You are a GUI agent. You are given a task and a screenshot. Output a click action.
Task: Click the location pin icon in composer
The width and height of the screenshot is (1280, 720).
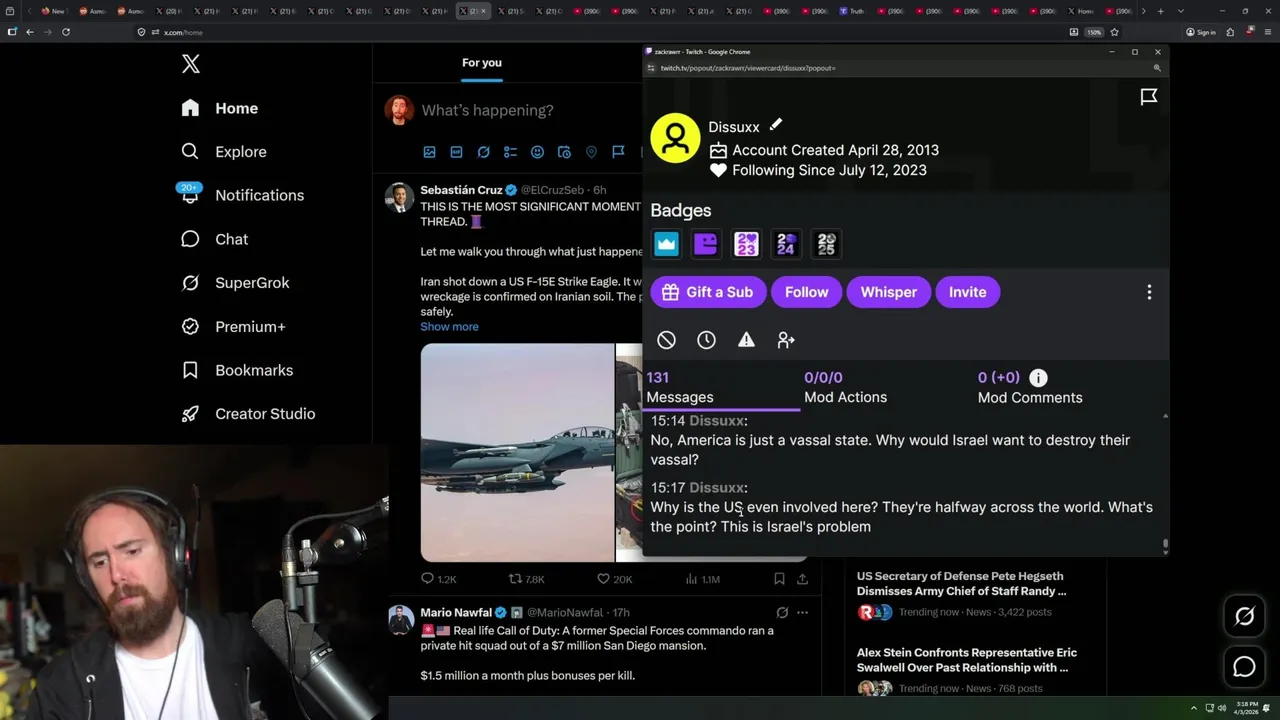pos(591,152)
